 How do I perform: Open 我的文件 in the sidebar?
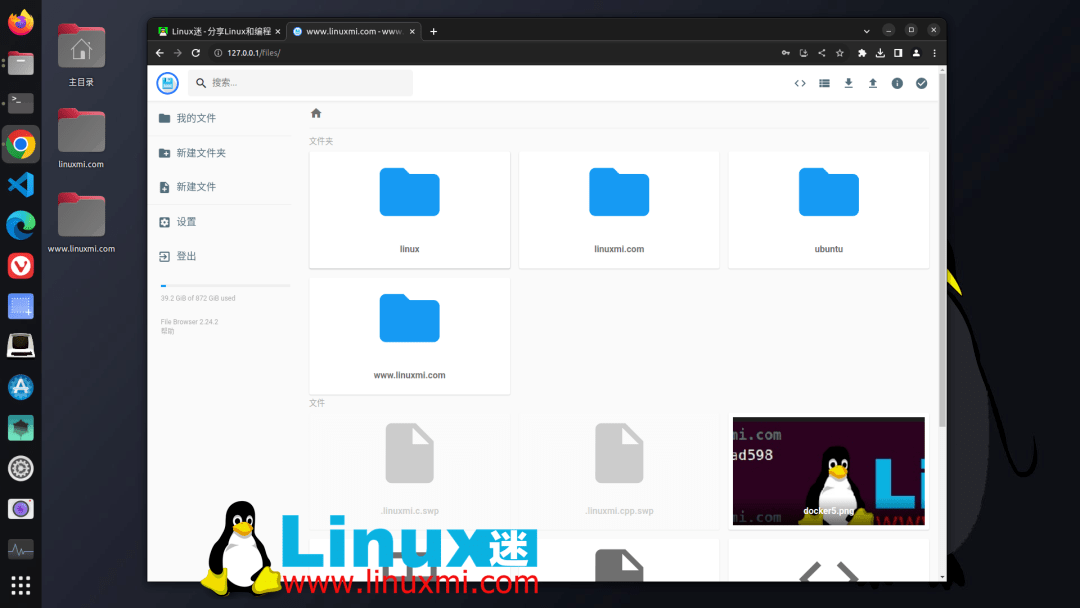[220, 118]
